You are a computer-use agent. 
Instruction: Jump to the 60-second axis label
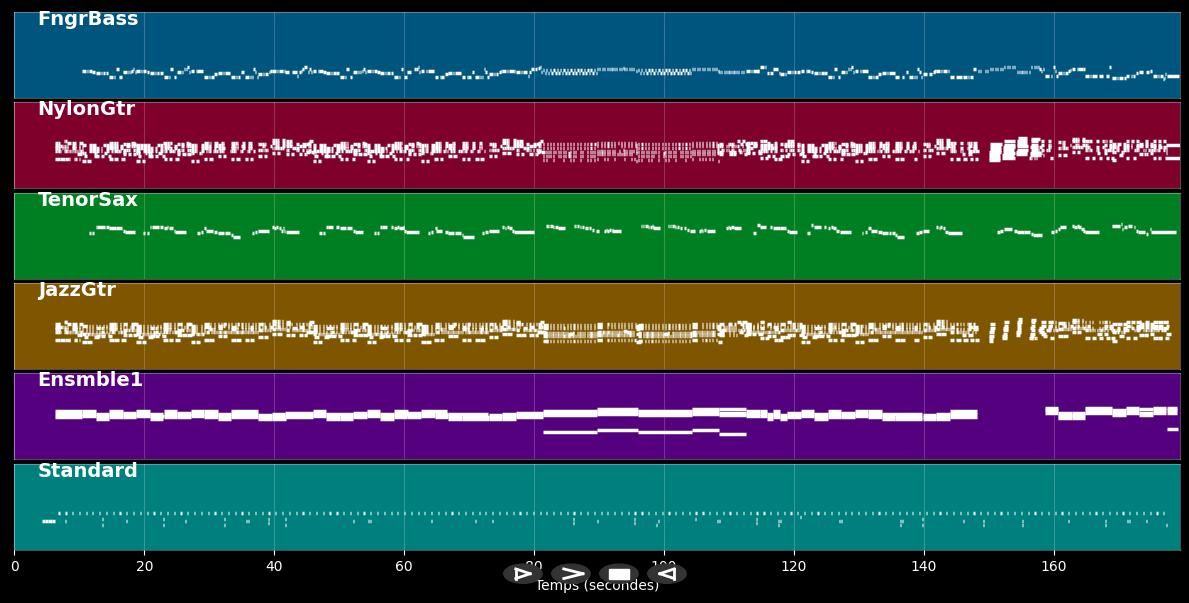click(404, 567)
